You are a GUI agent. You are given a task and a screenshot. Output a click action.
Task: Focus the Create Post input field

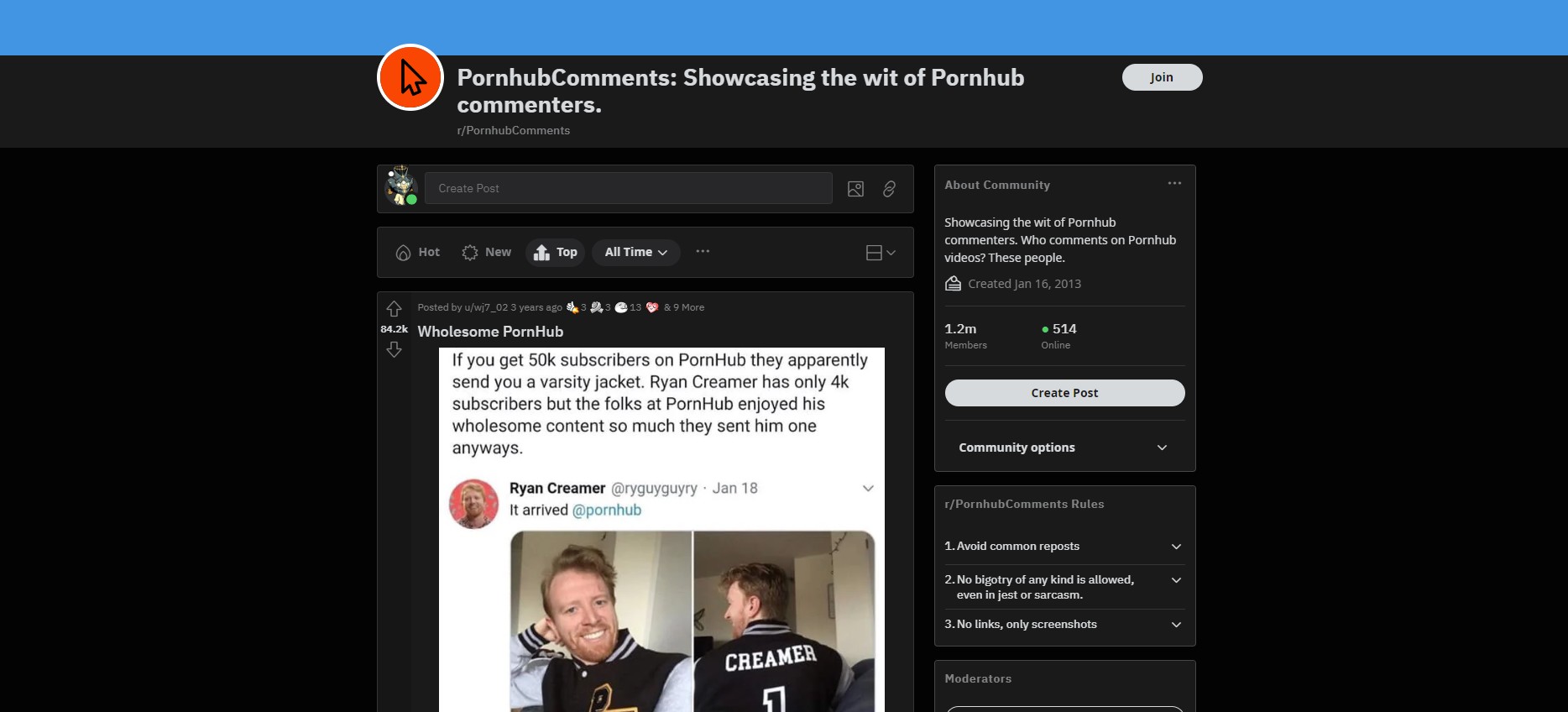tap(629, 188)
